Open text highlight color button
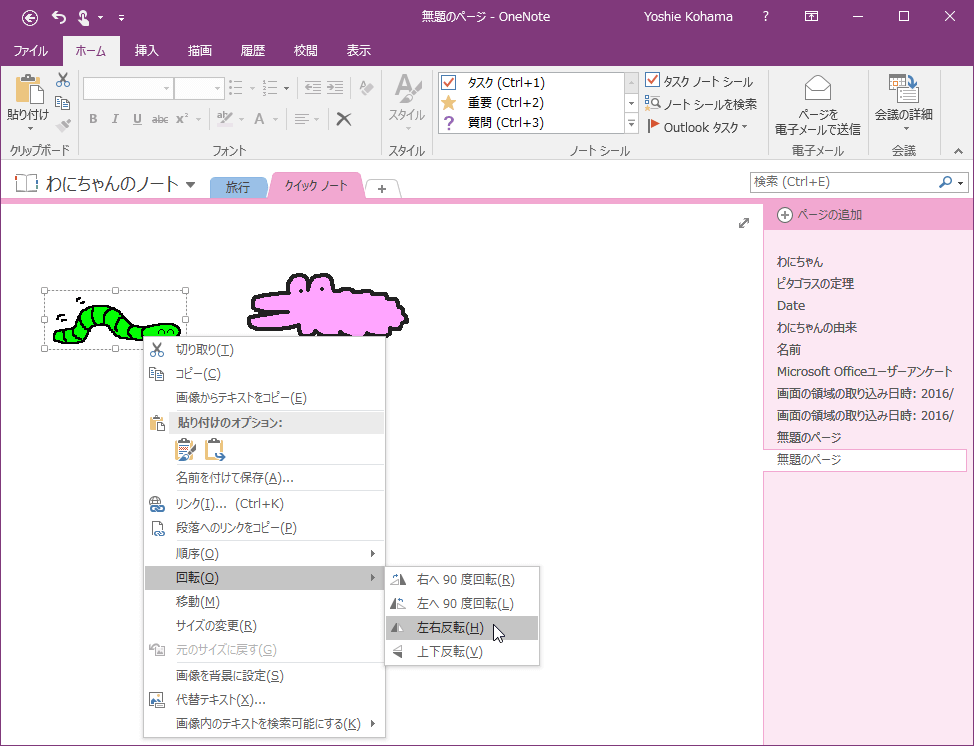 tap(225, 119)
